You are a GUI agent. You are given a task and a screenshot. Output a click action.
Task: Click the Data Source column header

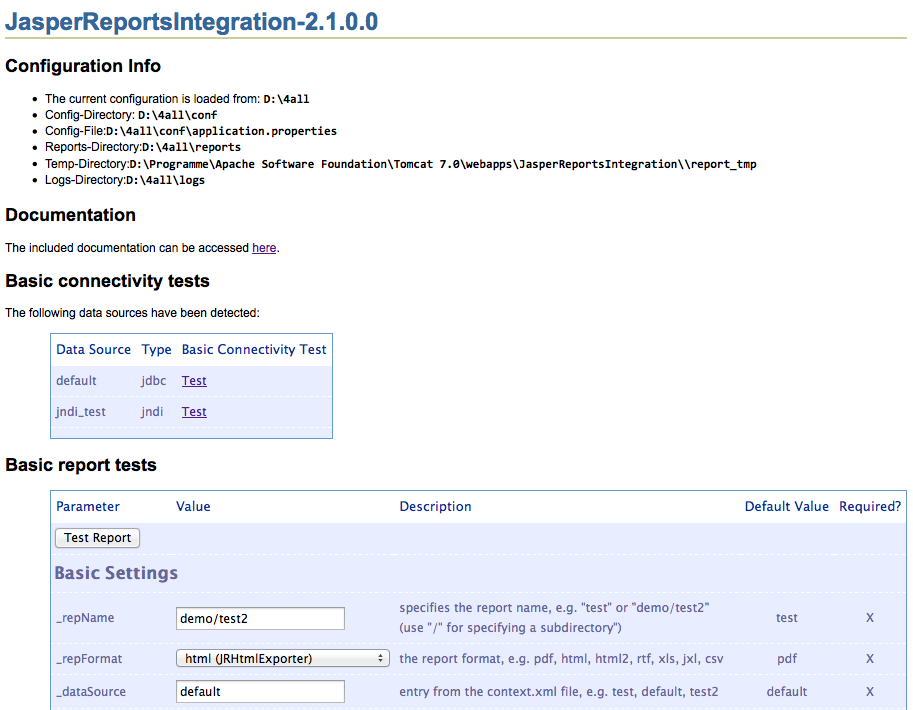(x=93, y=350)
